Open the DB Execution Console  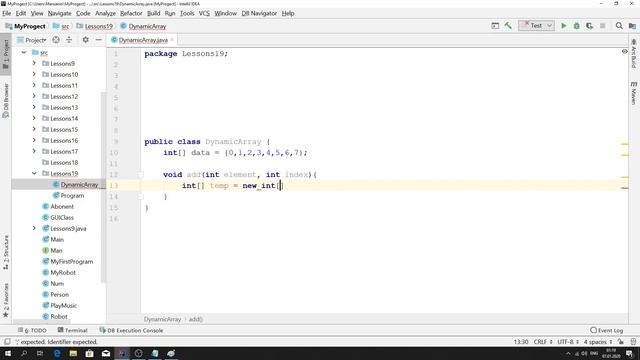pos(131,330)
